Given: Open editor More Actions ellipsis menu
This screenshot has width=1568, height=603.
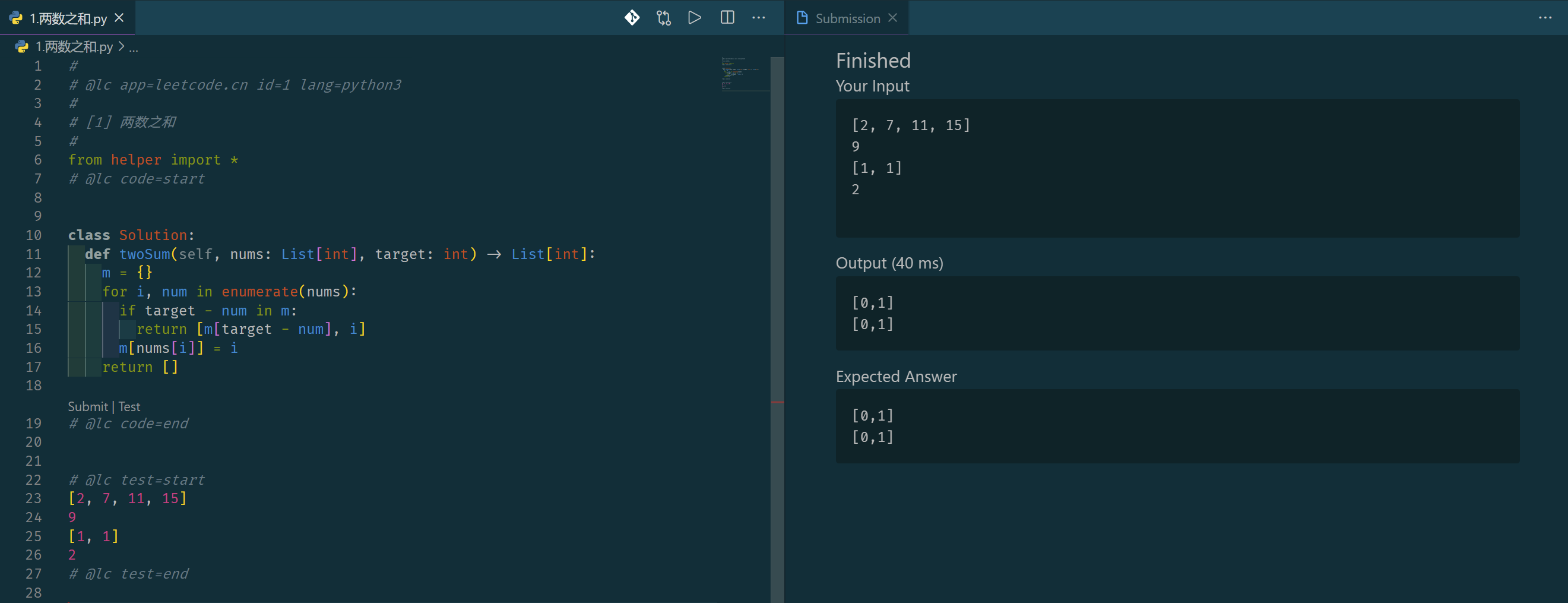Looking at the screenshot, I should [758, 18].
